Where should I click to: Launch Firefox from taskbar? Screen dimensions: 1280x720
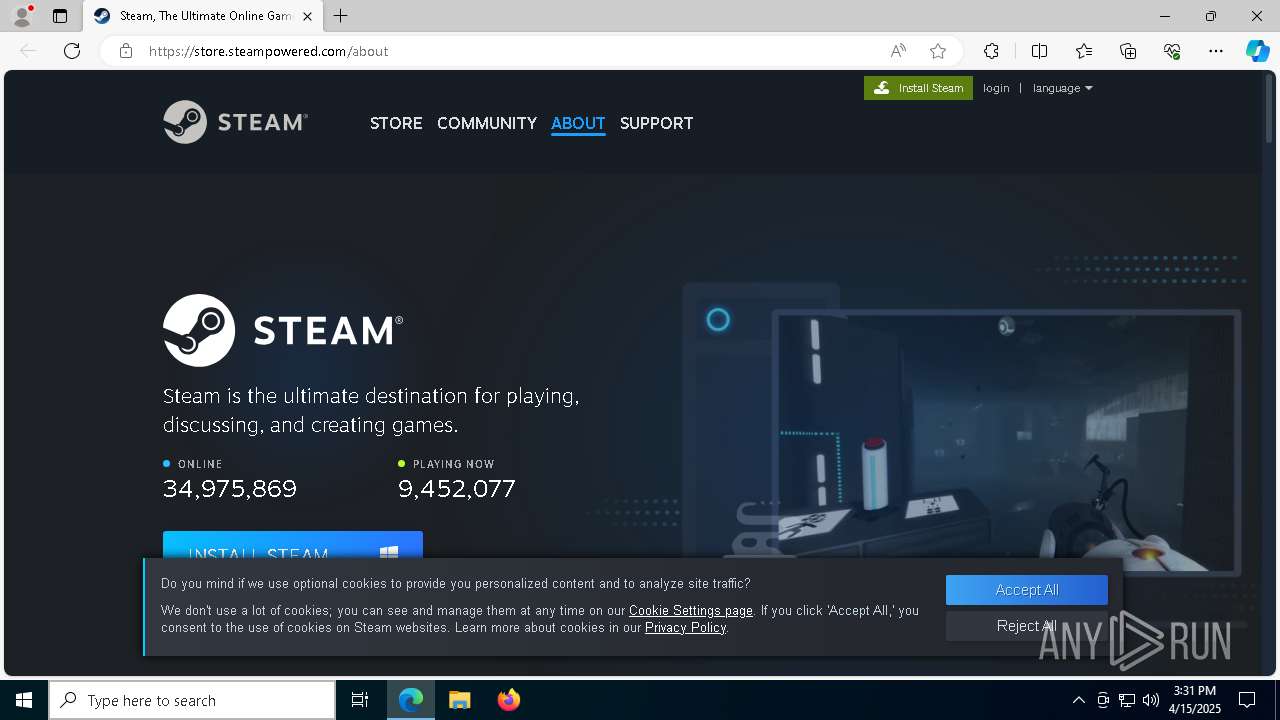[509, 700]
